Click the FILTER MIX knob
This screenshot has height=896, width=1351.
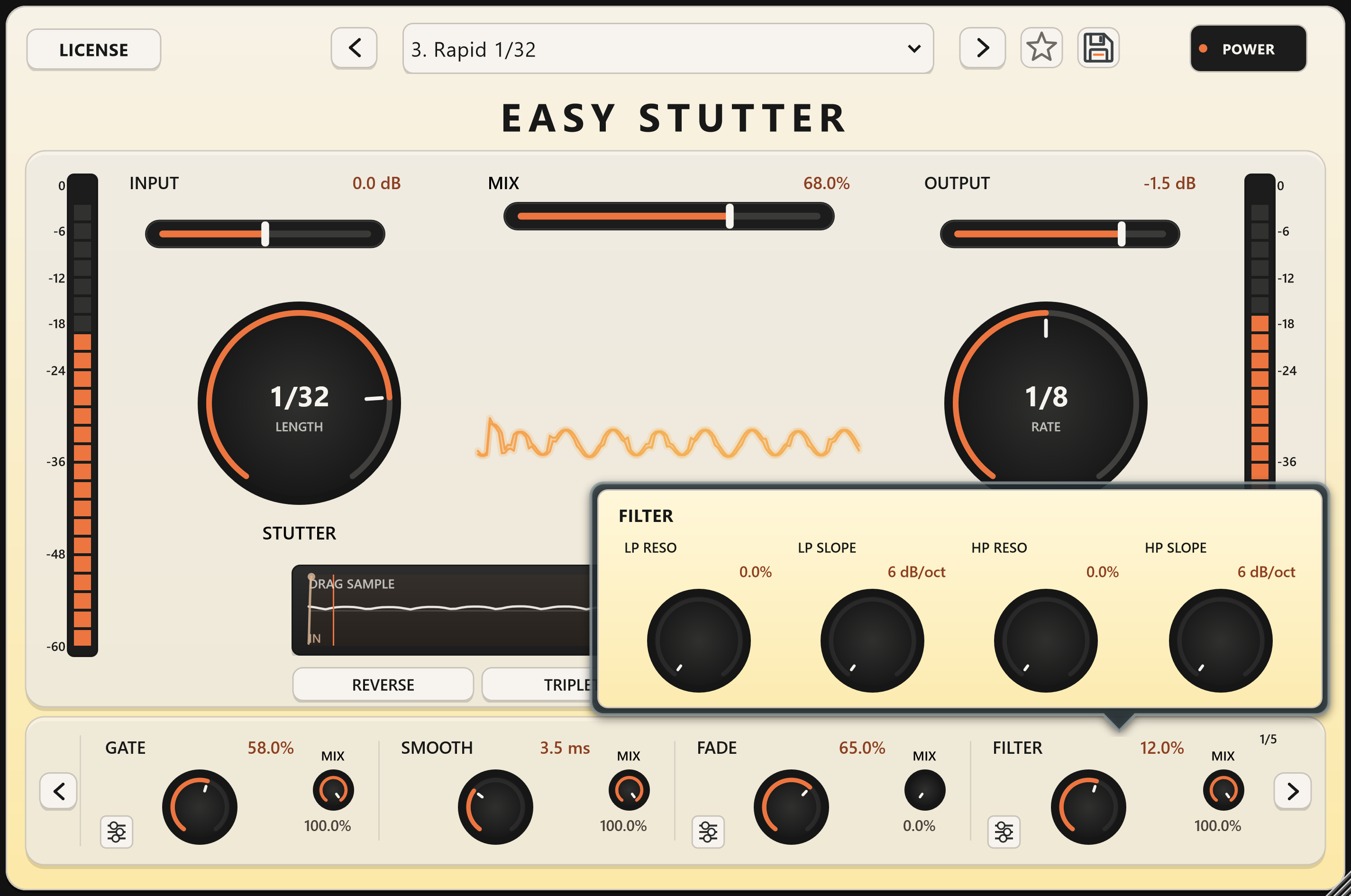tap(1223, 790)
